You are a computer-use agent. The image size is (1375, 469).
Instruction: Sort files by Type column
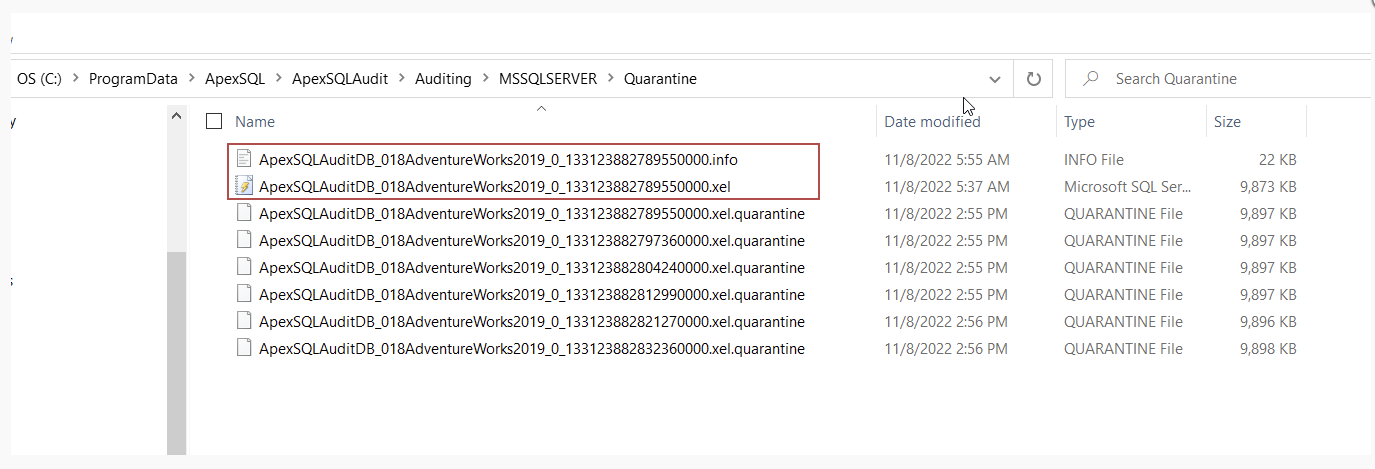point(1079,121)
